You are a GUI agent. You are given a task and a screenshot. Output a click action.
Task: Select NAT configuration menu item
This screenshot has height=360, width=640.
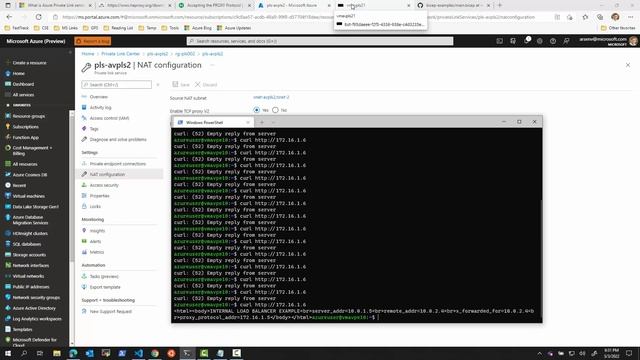pyautogui.click(x=120, y=174)
